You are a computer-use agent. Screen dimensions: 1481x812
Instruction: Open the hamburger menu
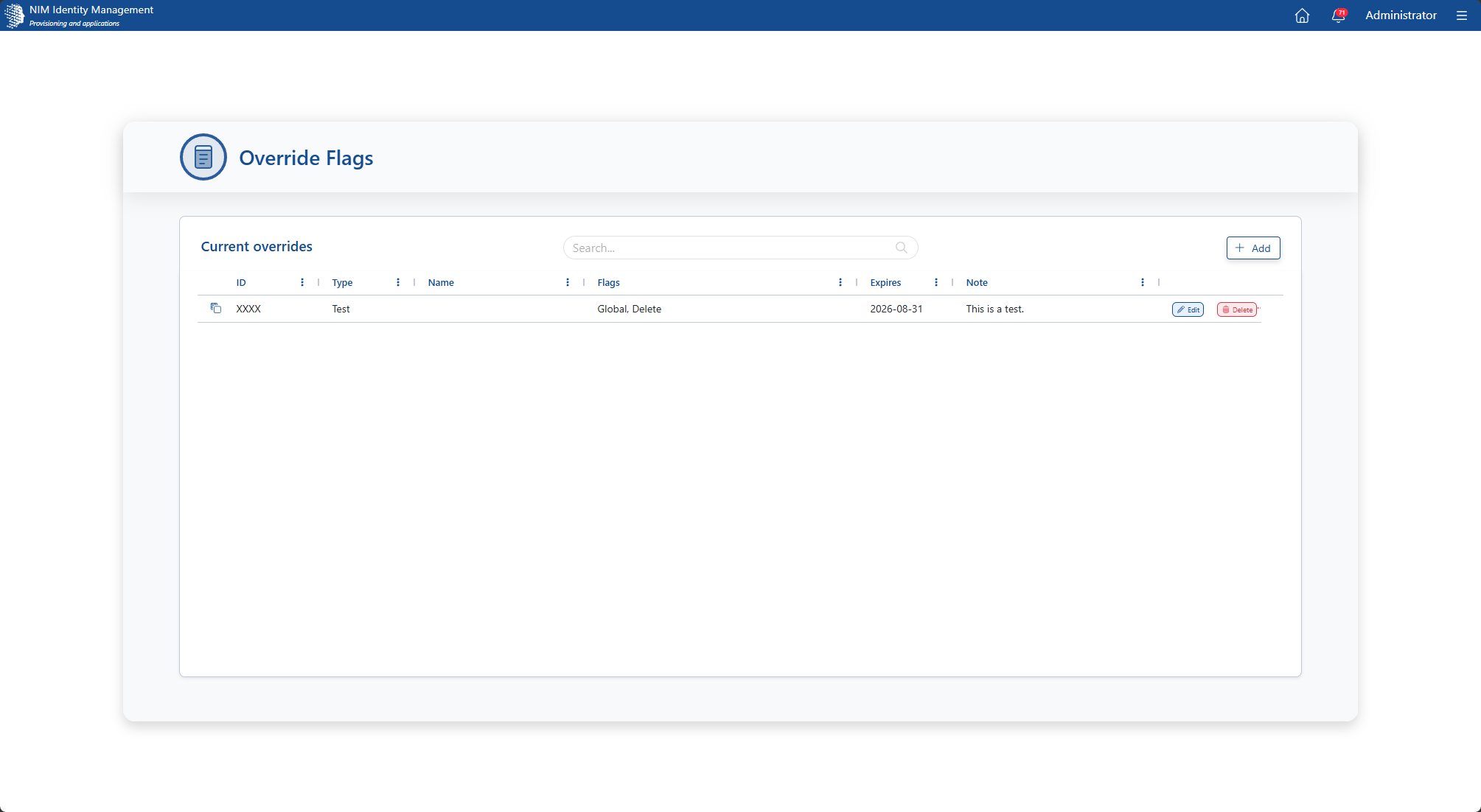(1461, 15)
